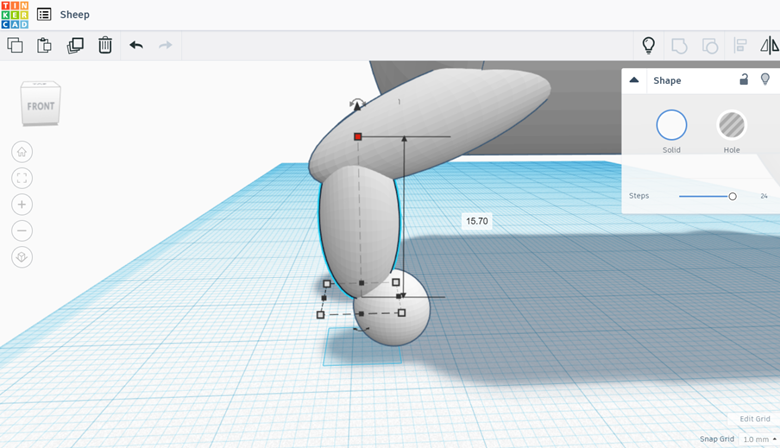Open the Snap Grid 1.0 mm dropdown
Image resolution: width=780 pixels, height=448 pixels.
tap(760, 439)
